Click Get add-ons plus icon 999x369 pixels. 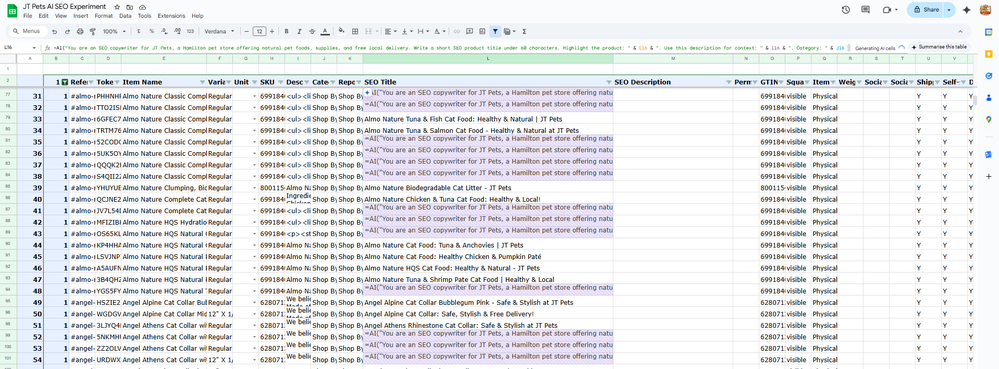(x=988, y=176)
